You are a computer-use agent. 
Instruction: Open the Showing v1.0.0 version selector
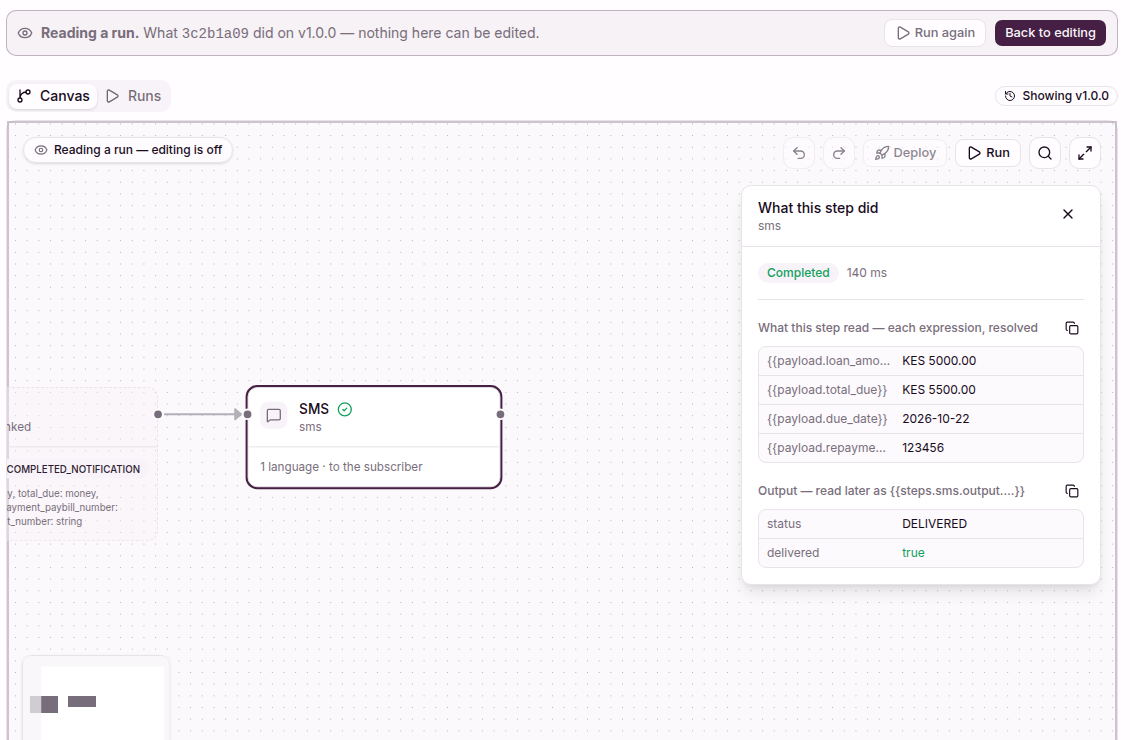point(1056,96)
